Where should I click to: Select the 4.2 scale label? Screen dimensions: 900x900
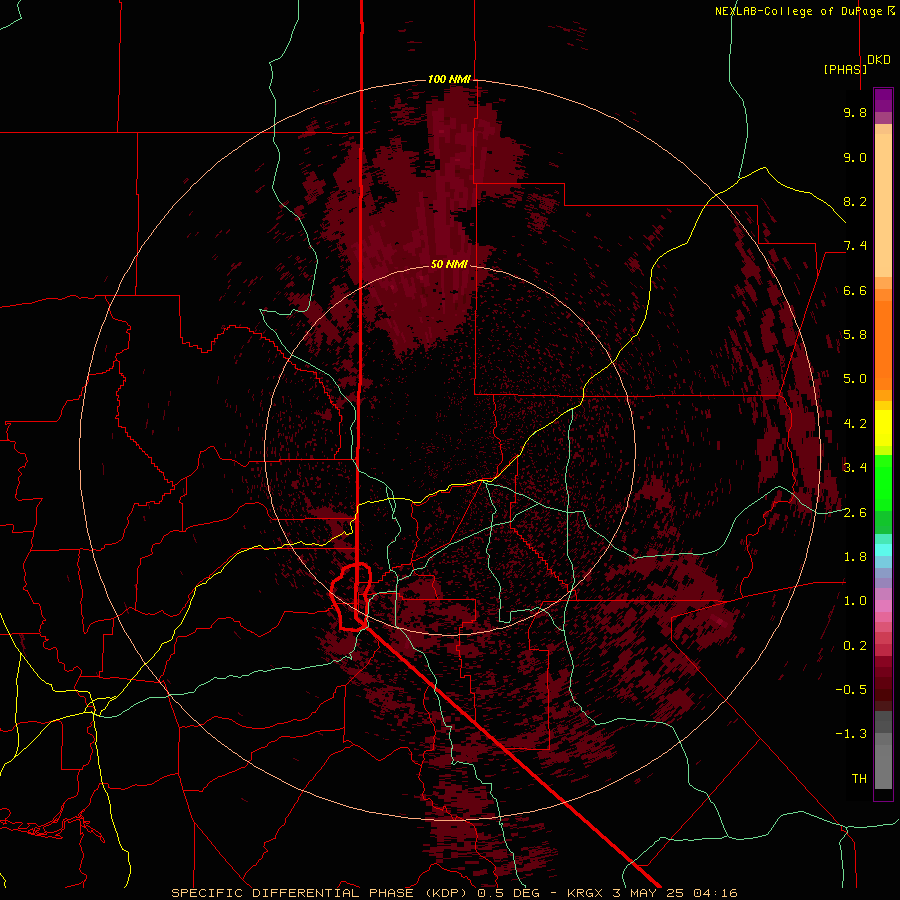(x=855, y=424)
